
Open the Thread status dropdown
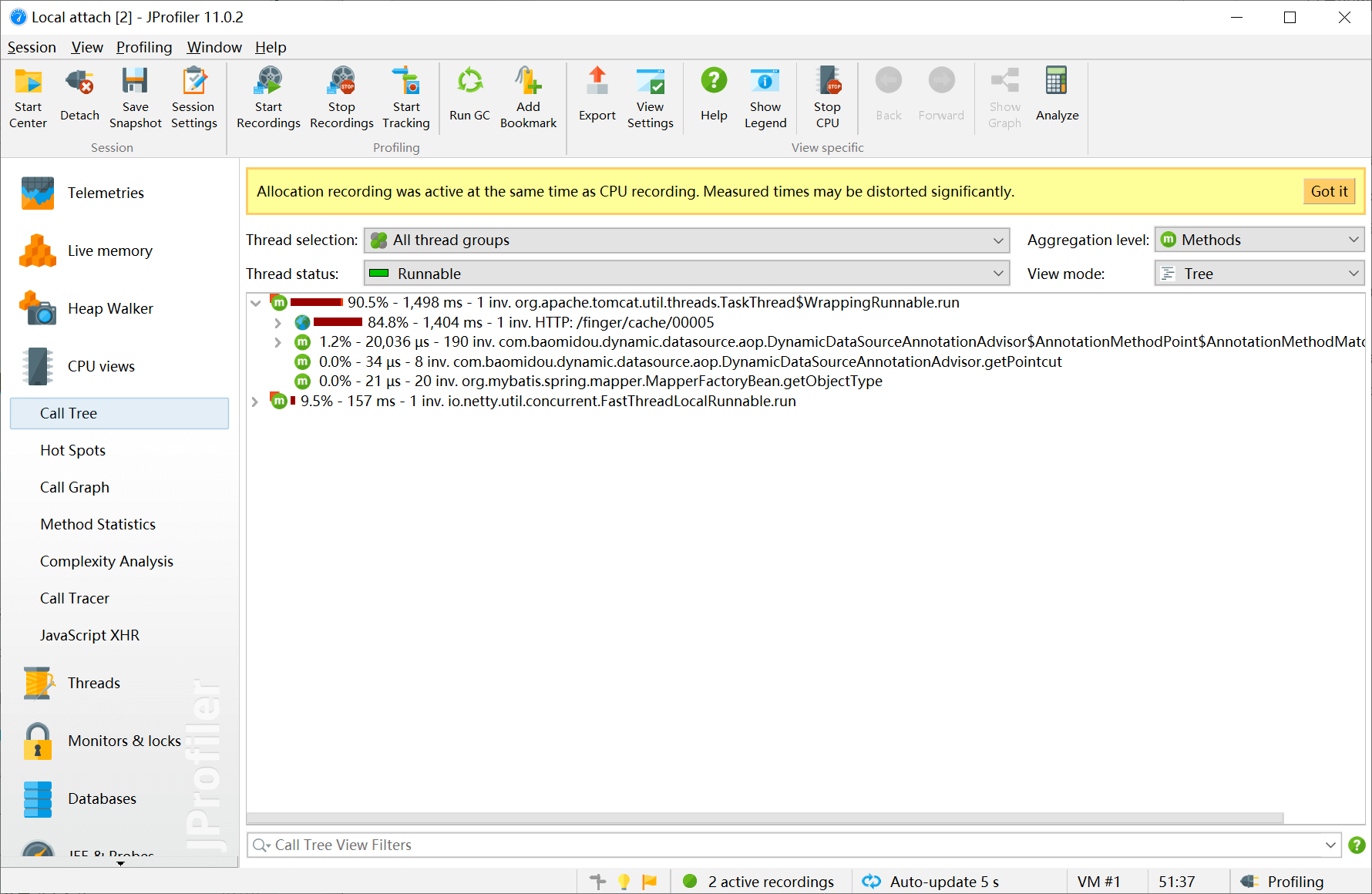(687, 274)
